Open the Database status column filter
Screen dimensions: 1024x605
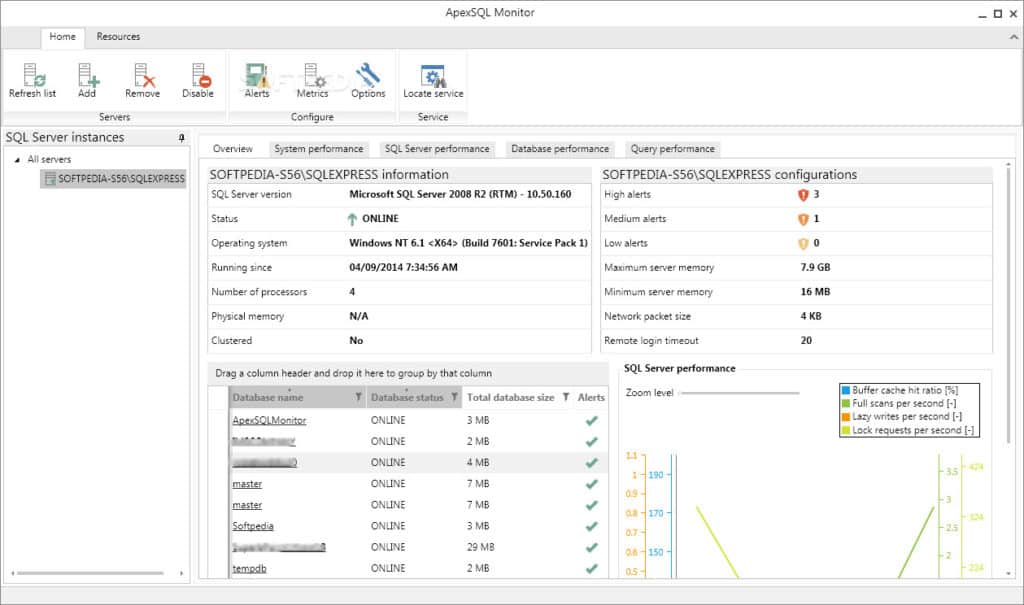(454, 398)
